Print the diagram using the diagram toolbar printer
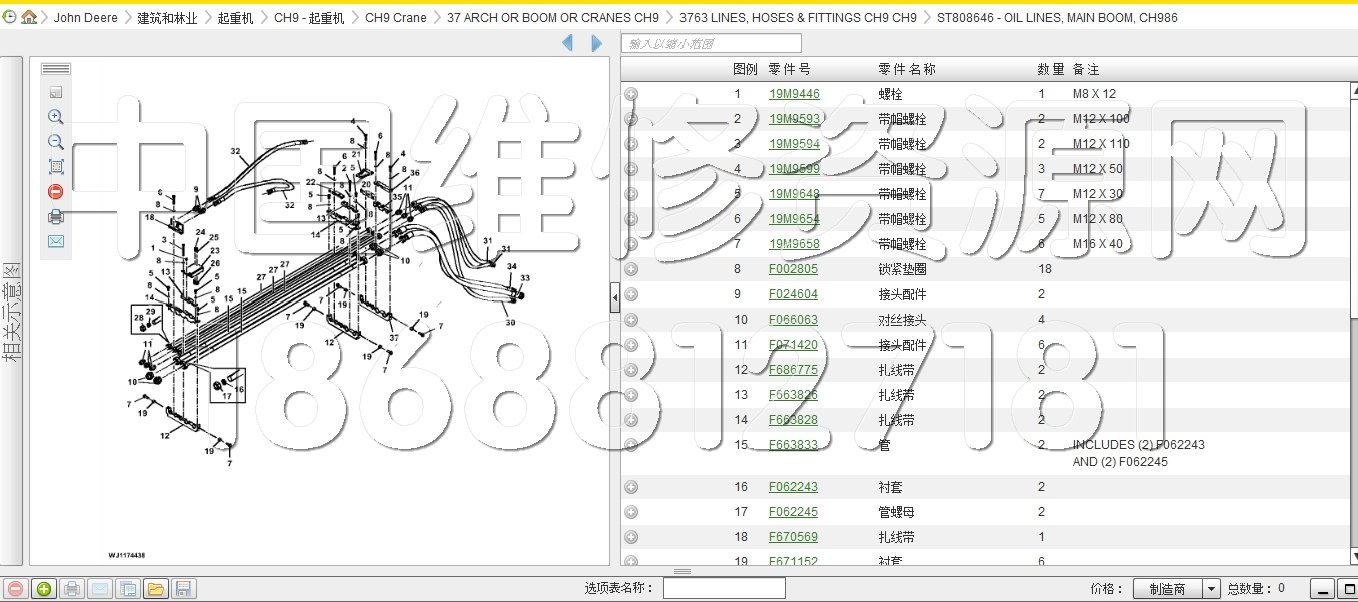This screenshot has width=1358, height=602. 56,216
